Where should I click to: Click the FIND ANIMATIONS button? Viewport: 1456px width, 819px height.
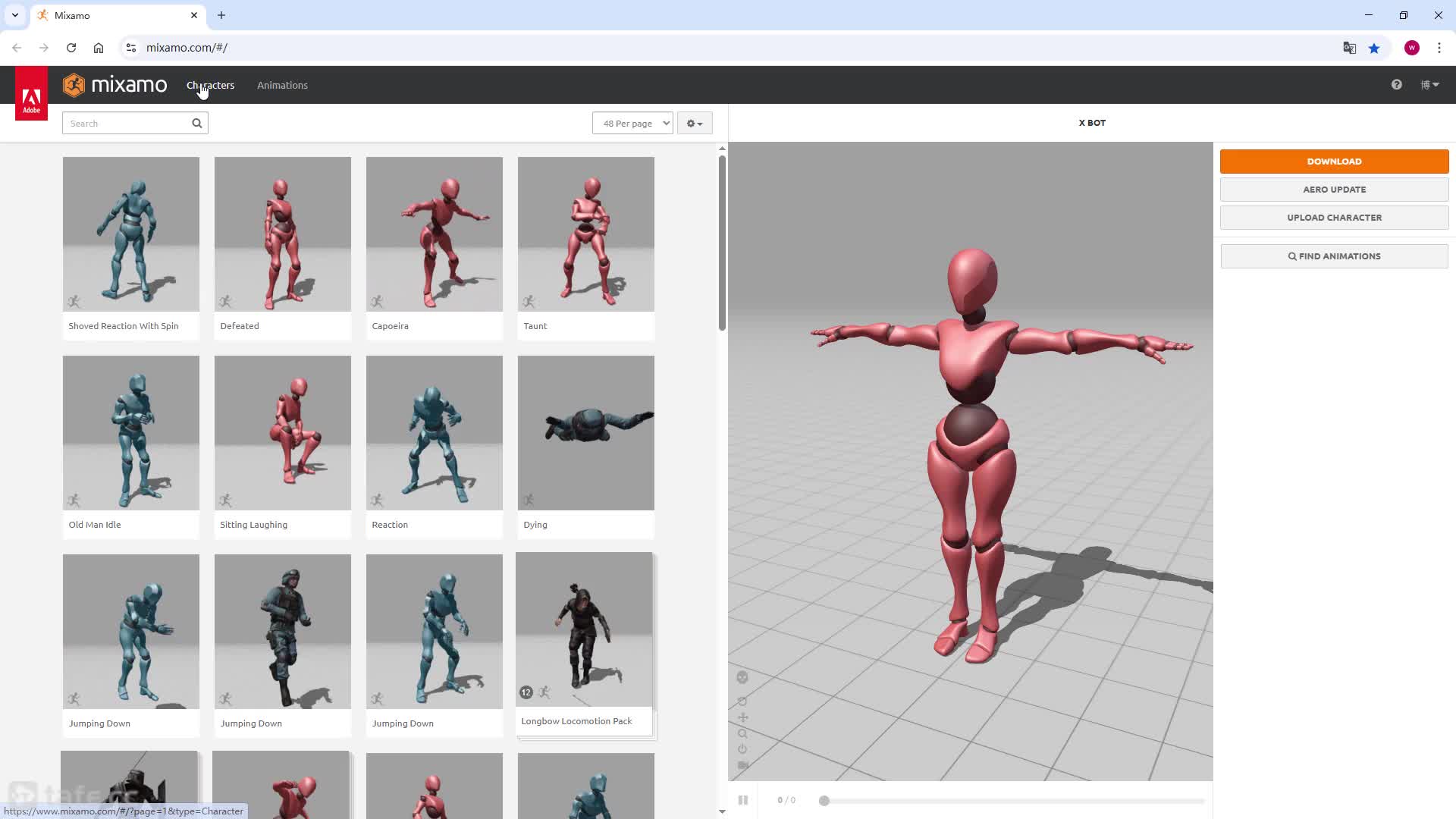pyautogui.click(x=1334, y=256)
